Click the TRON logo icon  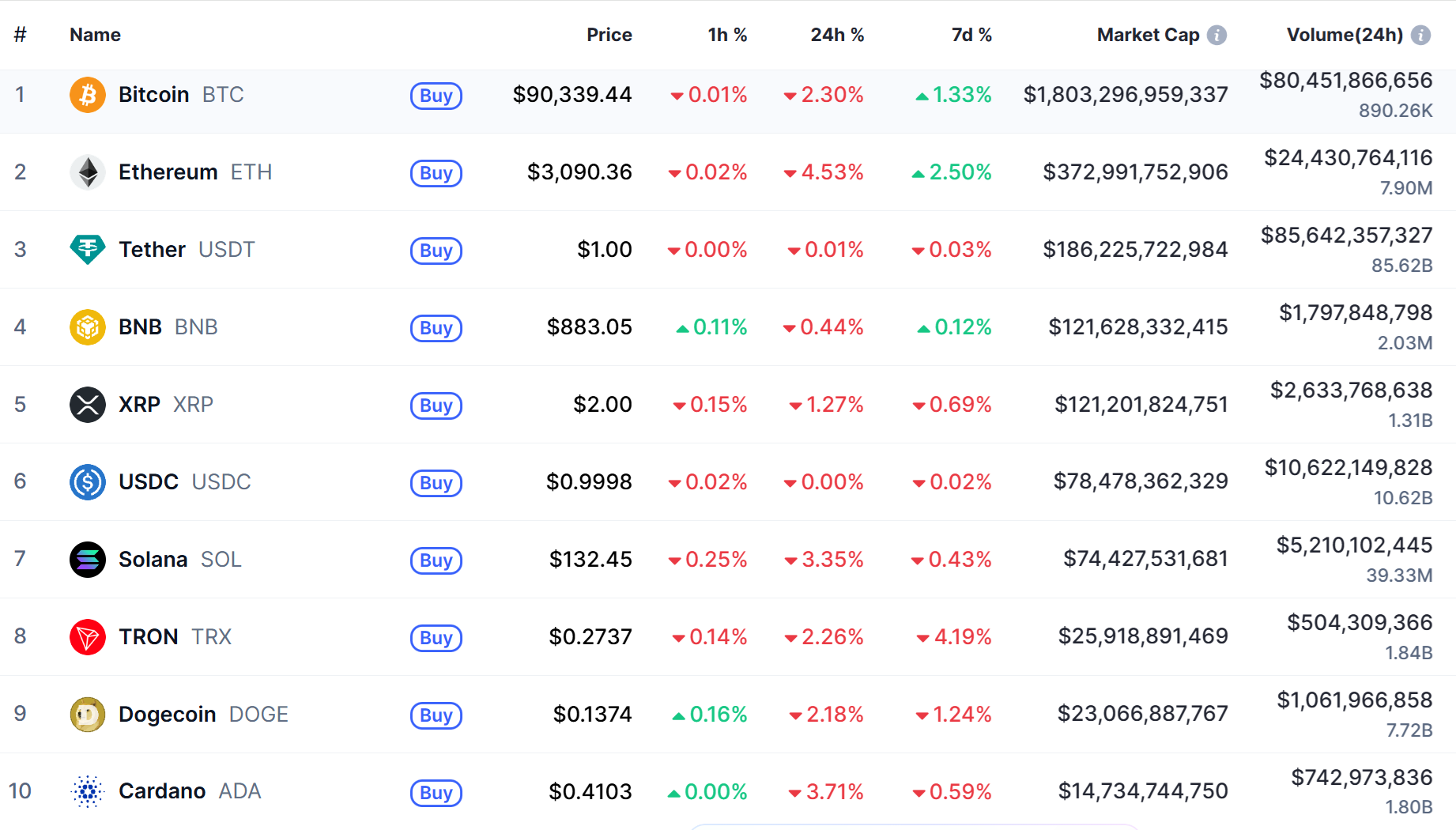88,637
